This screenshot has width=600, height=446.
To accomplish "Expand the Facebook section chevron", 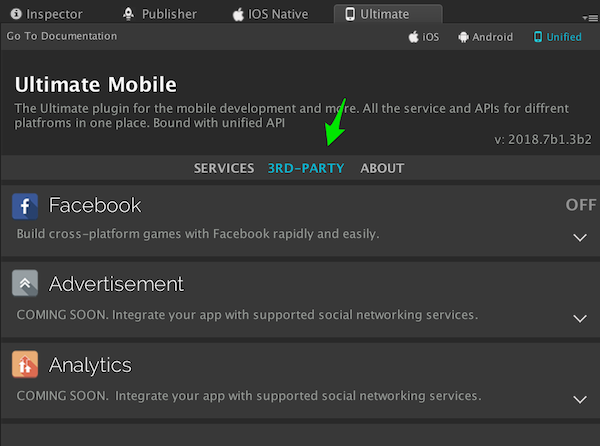I will pos(580,238).
